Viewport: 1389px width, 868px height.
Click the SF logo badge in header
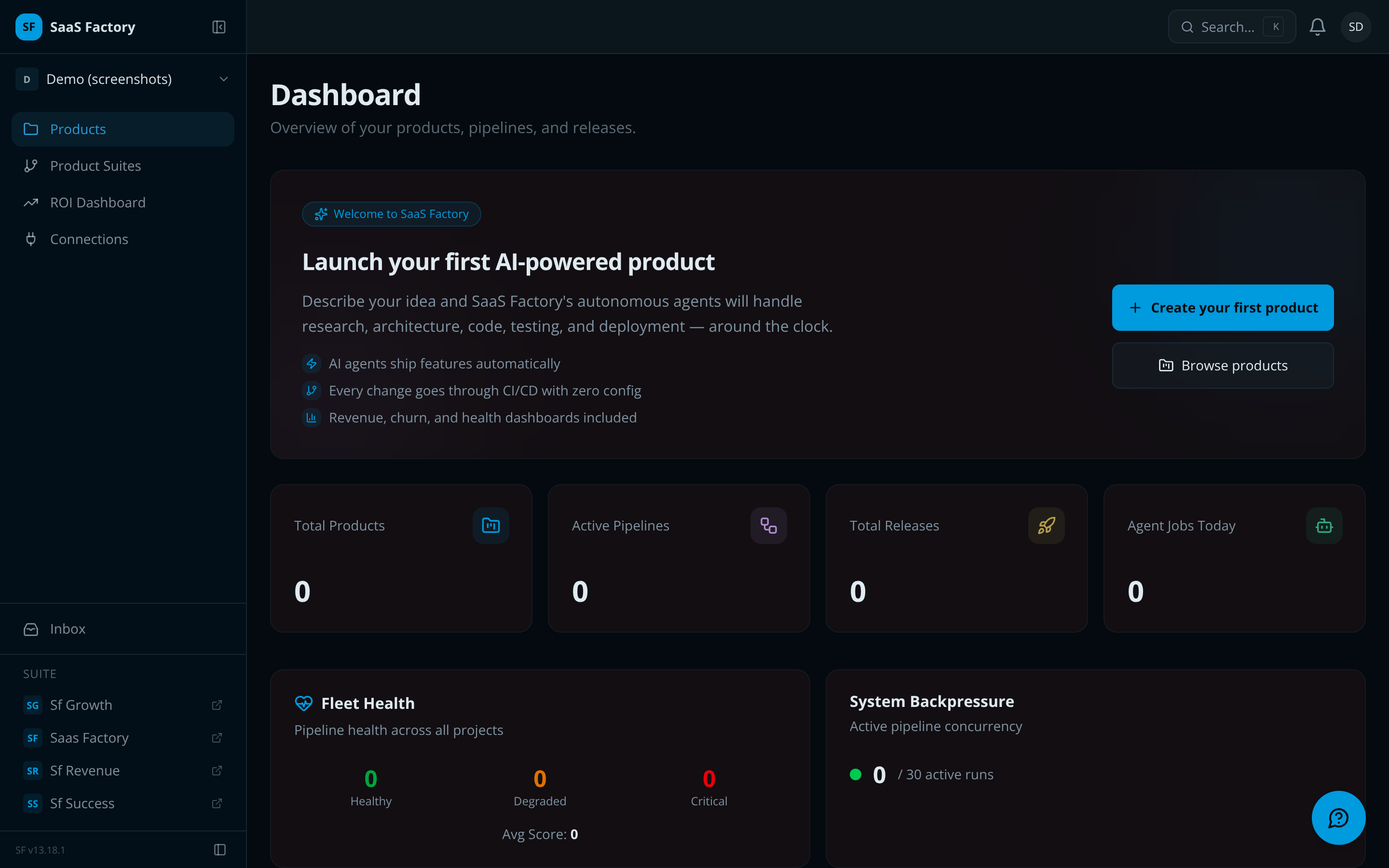tap(29, 27)
